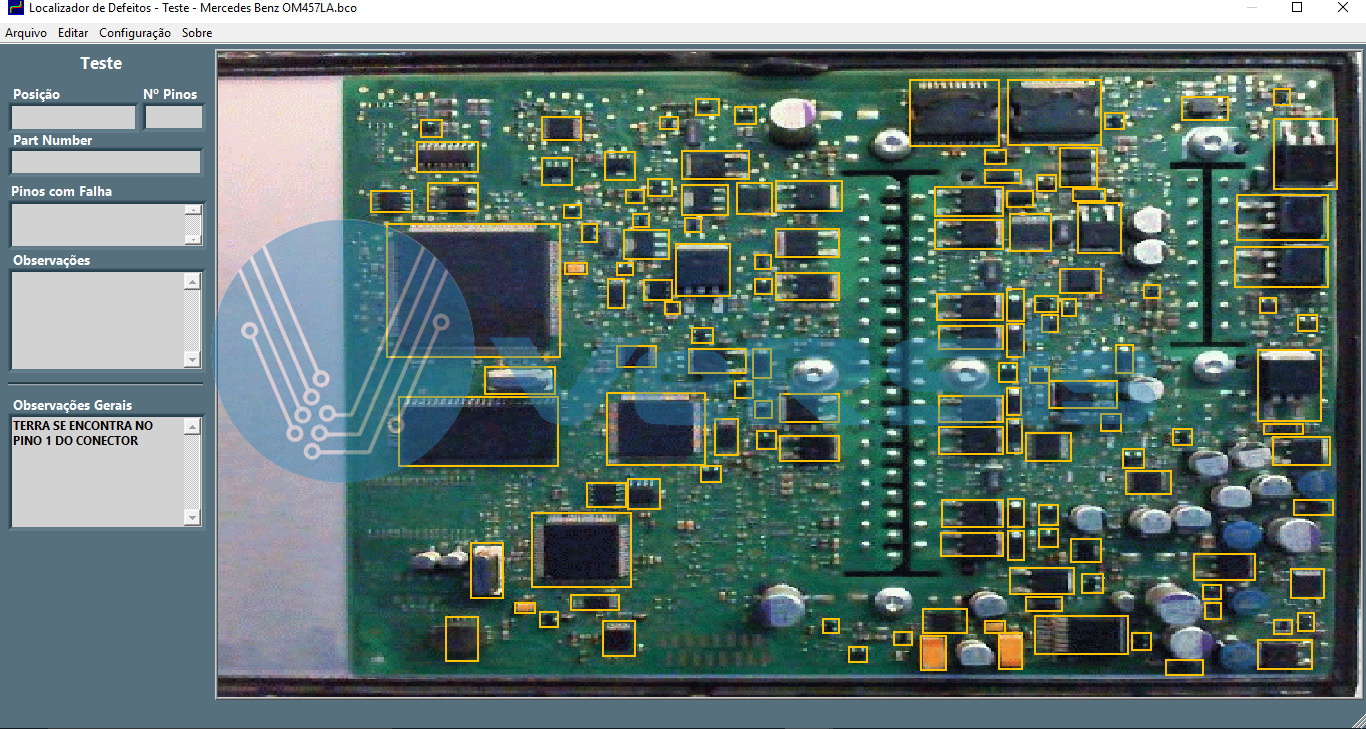The image size is (1366, 729).
Task: Select small orange component beside the large processor
Action: 575,268
